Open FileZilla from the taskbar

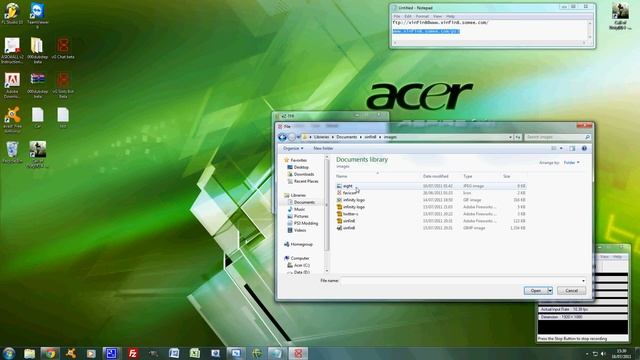click(133, 353)
